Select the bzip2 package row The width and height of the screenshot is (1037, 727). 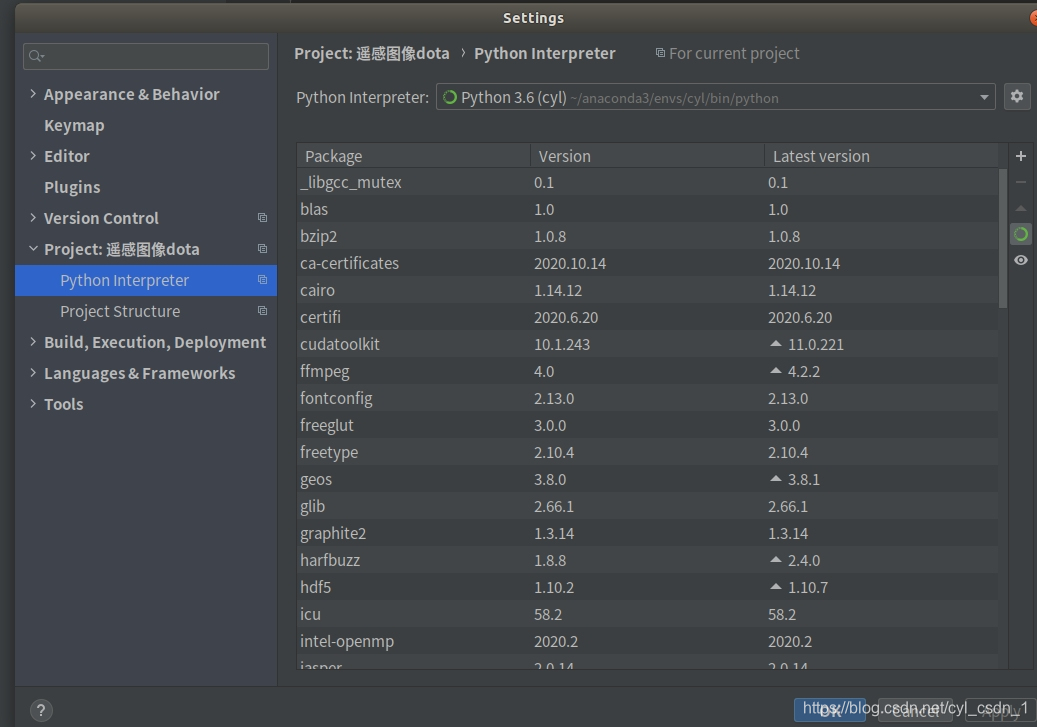pos(647,236)
